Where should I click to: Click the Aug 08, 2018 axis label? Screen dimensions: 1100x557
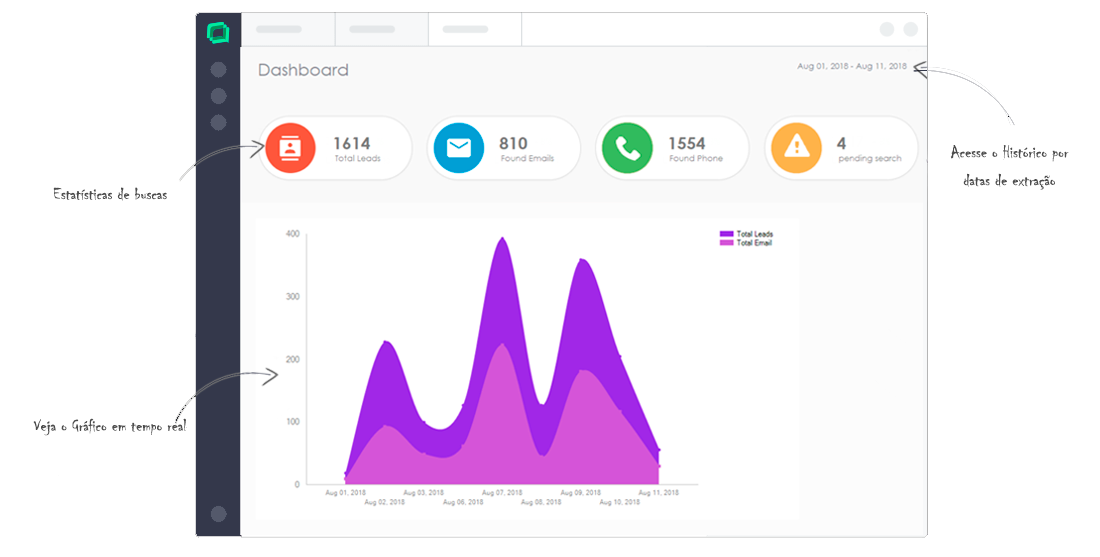tap(541, 502)
